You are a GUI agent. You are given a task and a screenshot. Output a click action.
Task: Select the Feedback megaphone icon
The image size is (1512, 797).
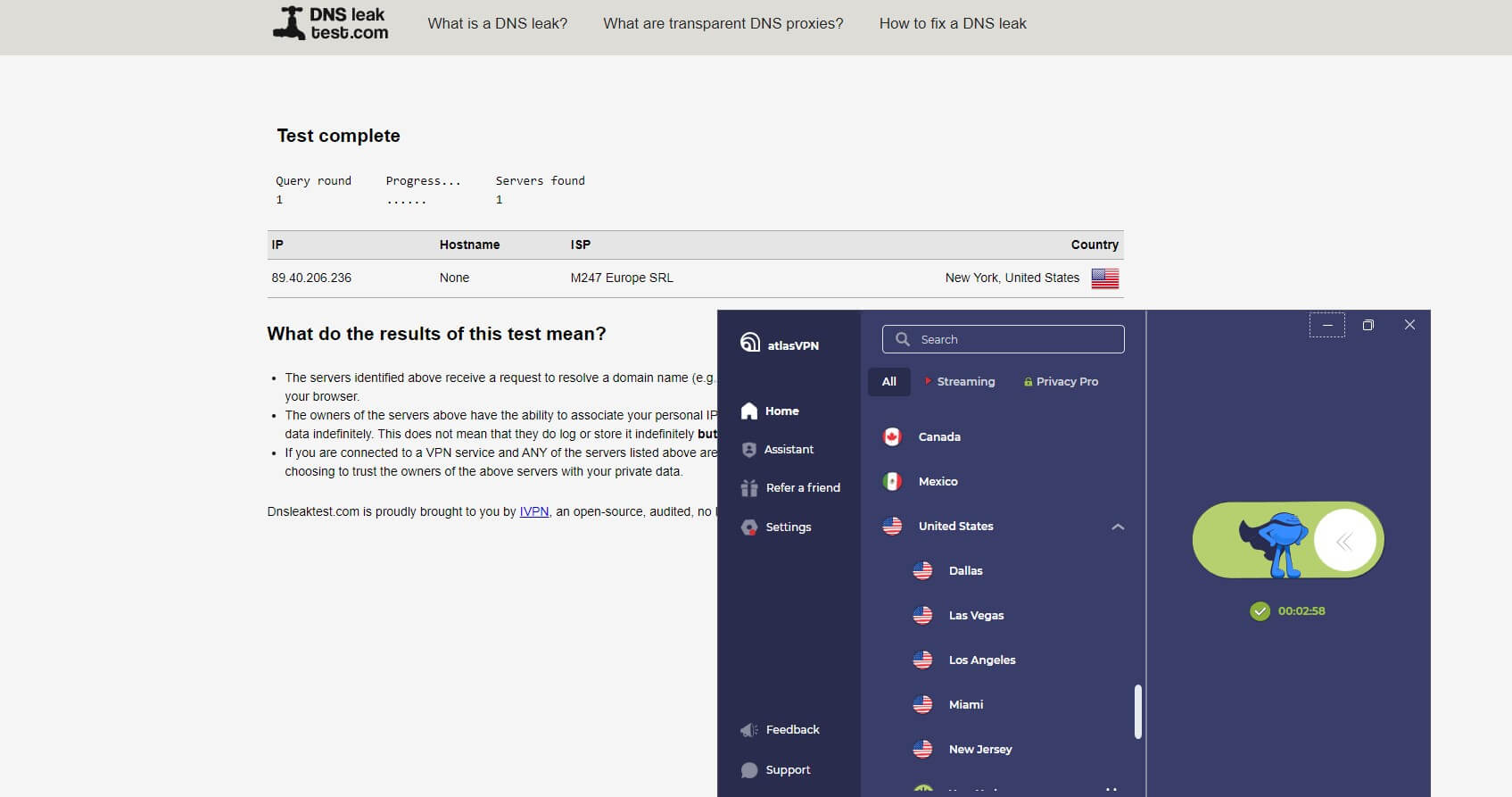tap(749, 730)
